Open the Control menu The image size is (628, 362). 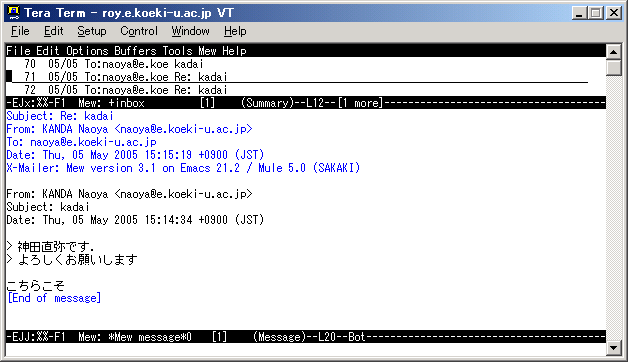pos(139,31)
